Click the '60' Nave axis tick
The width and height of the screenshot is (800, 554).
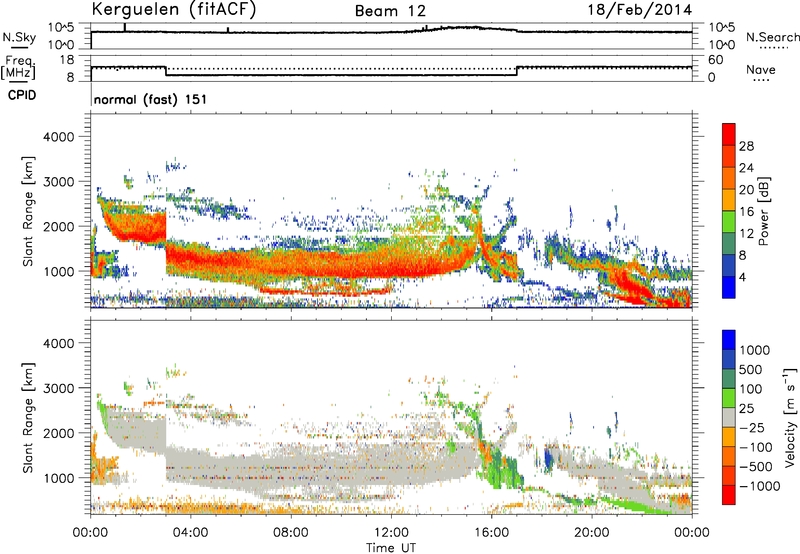(x=716, y=60)
